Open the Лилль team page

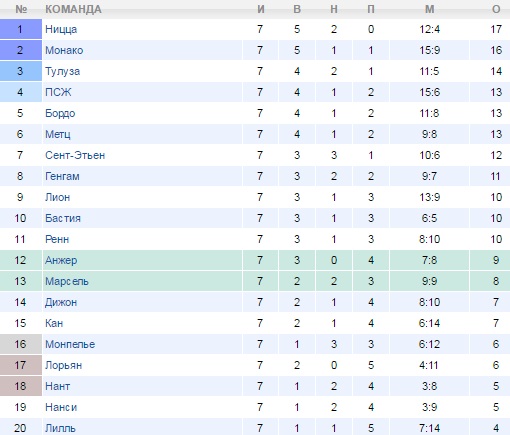coord(60,428)
